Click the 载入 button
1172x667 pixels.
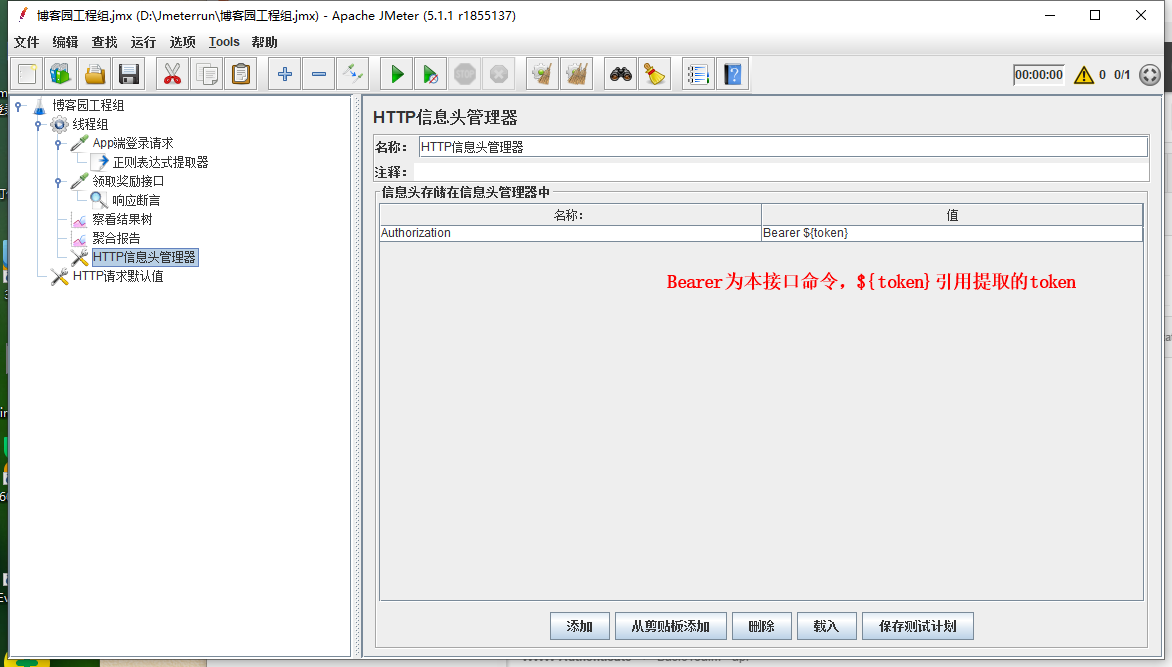coord(826,626)
